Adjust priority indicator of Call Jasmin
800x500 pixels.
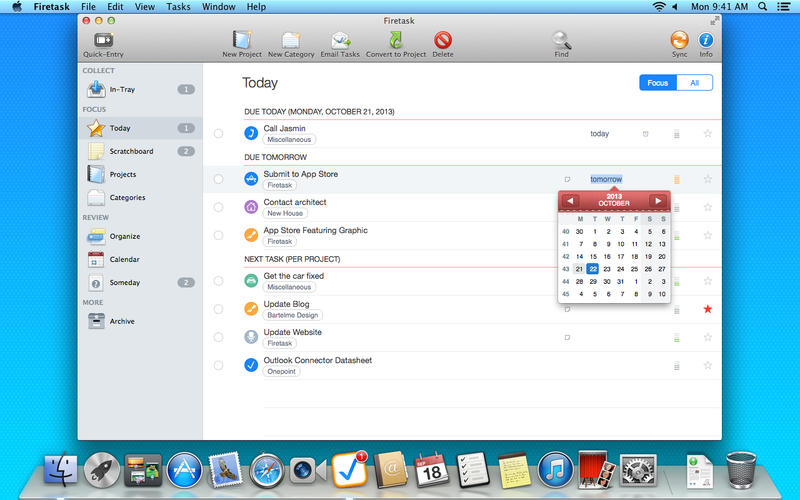[677, 134]
